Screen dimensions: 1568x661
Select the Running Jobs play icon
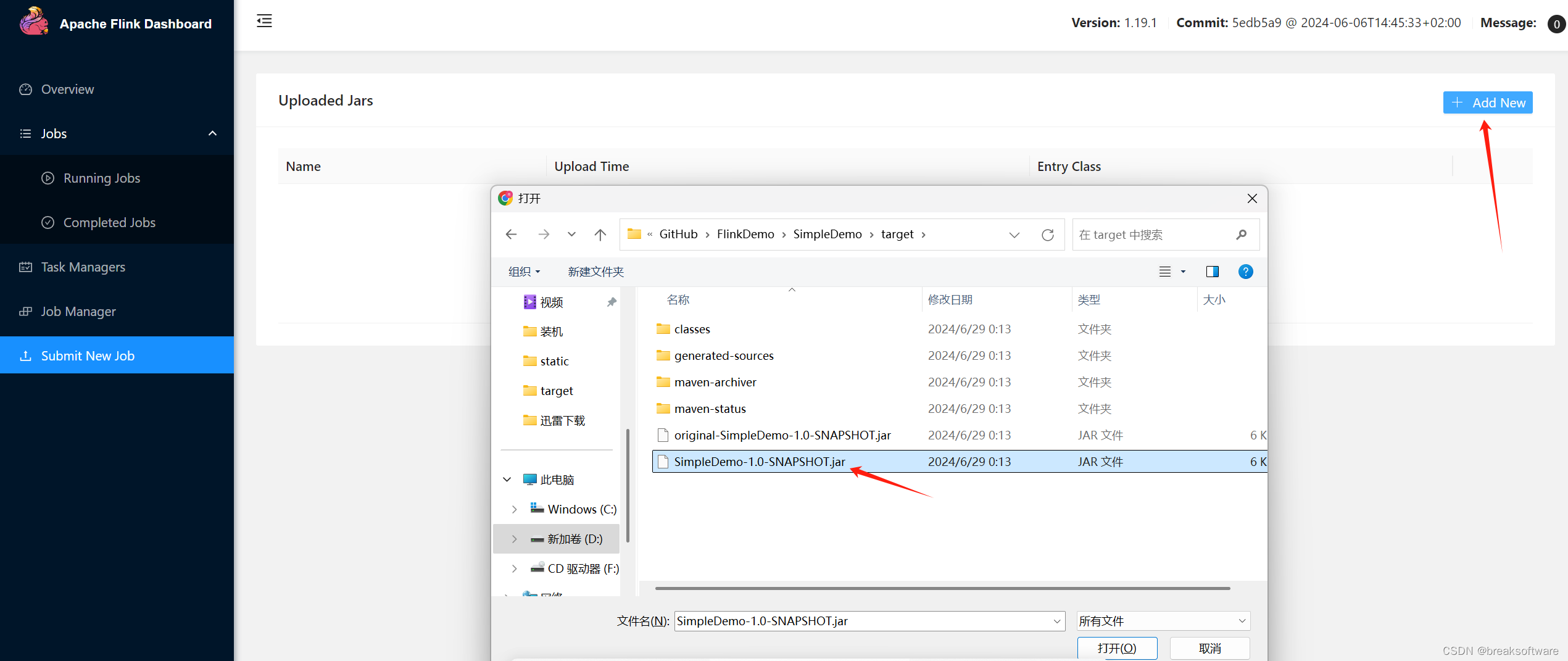click(48, 178)
